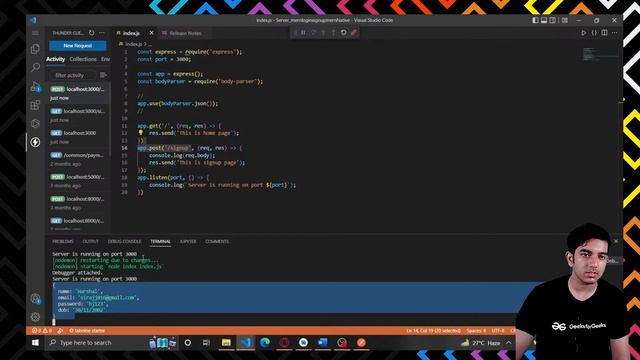Click the VS Code hamburger menu icon

pyautogui.click(x=35, y=33)
